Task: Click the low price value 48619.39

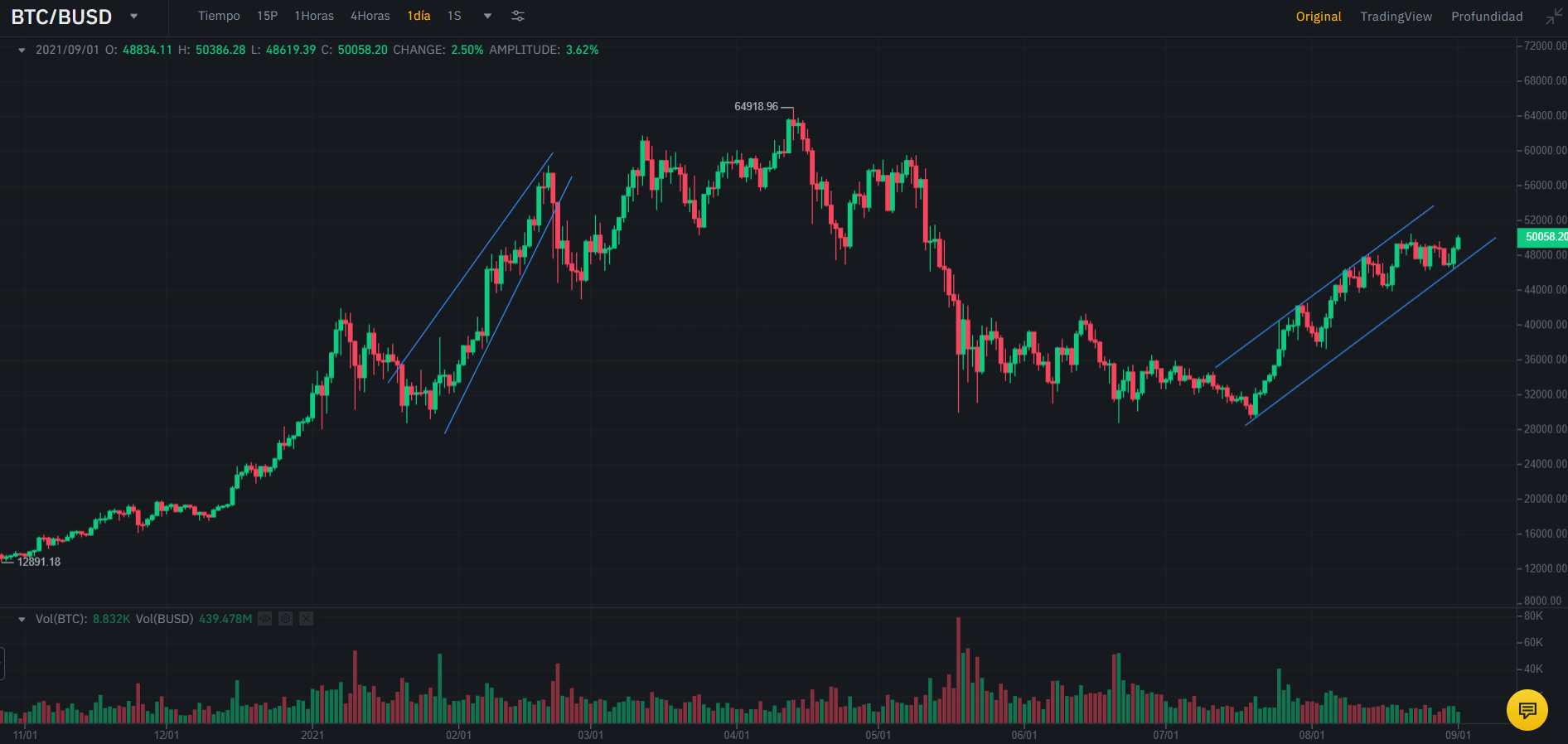Action: click(291, 50)
